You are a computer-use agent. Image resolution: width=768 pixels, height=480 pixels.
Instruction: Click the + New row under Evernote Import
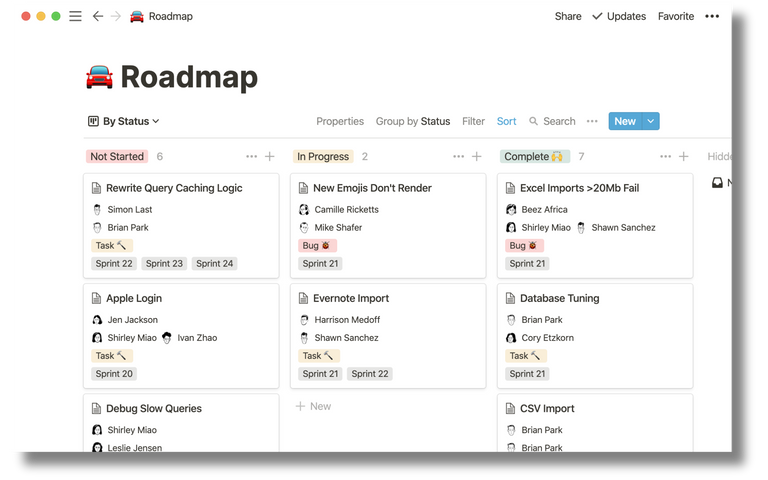[313, 406]
